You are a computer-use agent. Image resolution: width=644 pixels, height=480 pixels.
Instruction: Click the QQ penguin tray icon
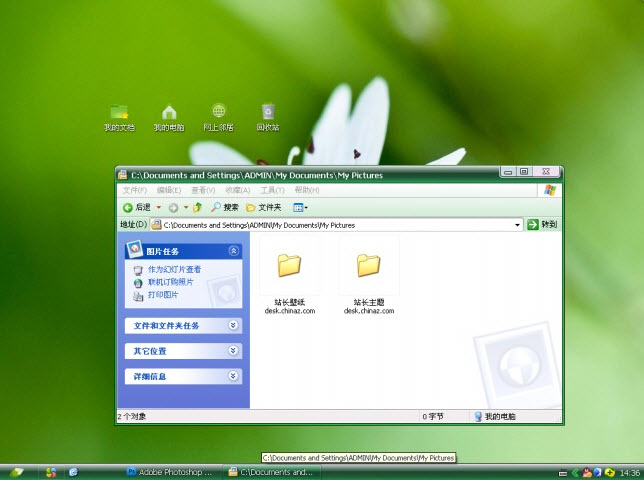click(586, 473)
